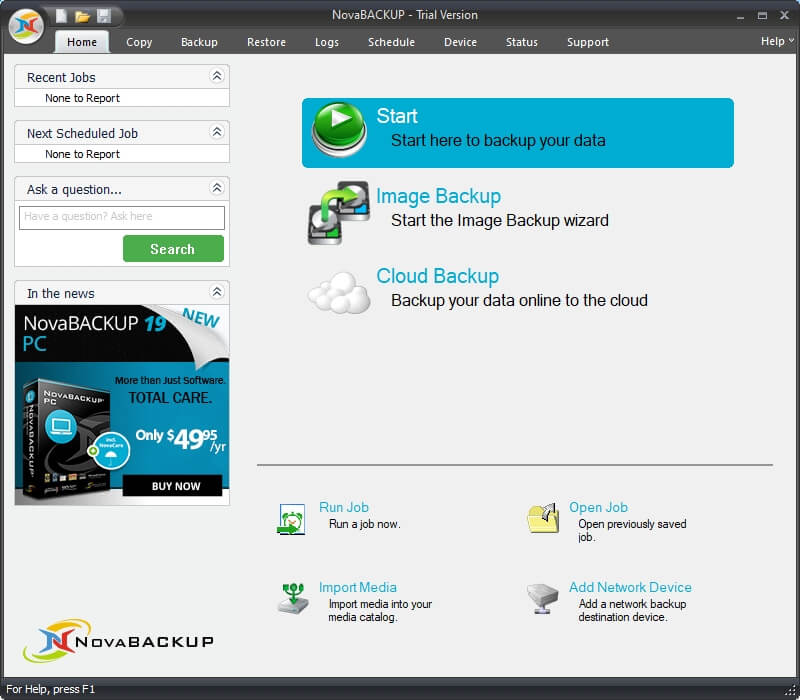The image size is (800, 700).
Task: Click the open folder icon in title bar
Action: (82, 16)
